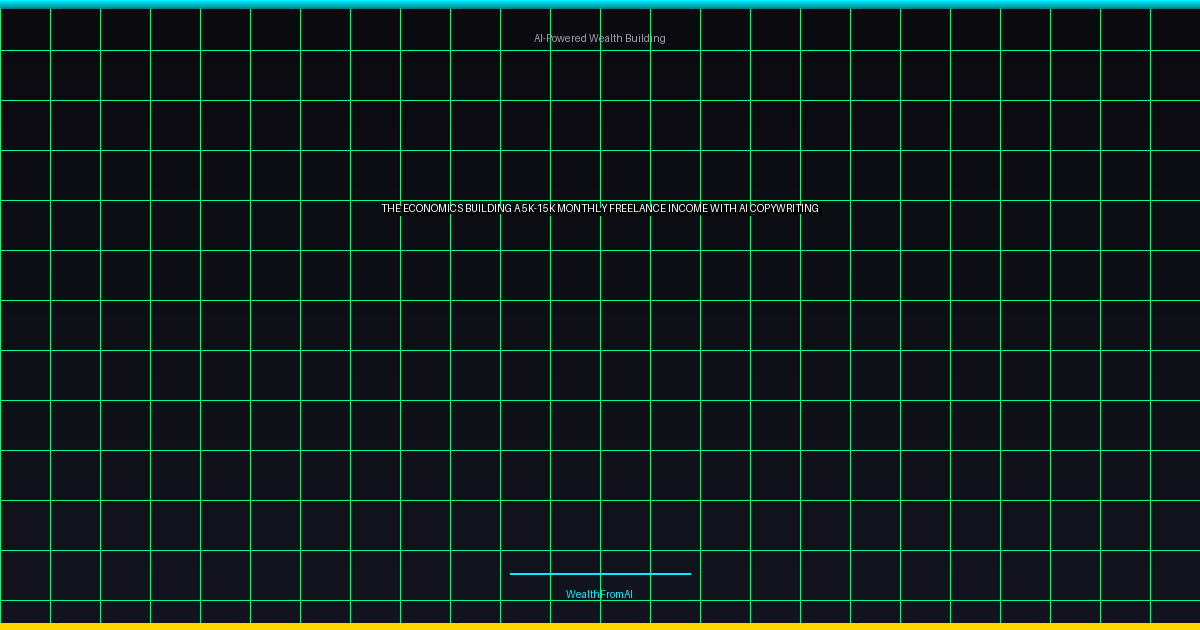
Task: Click the WealthFromAI brand link
Action: click(x=599, y=594)
